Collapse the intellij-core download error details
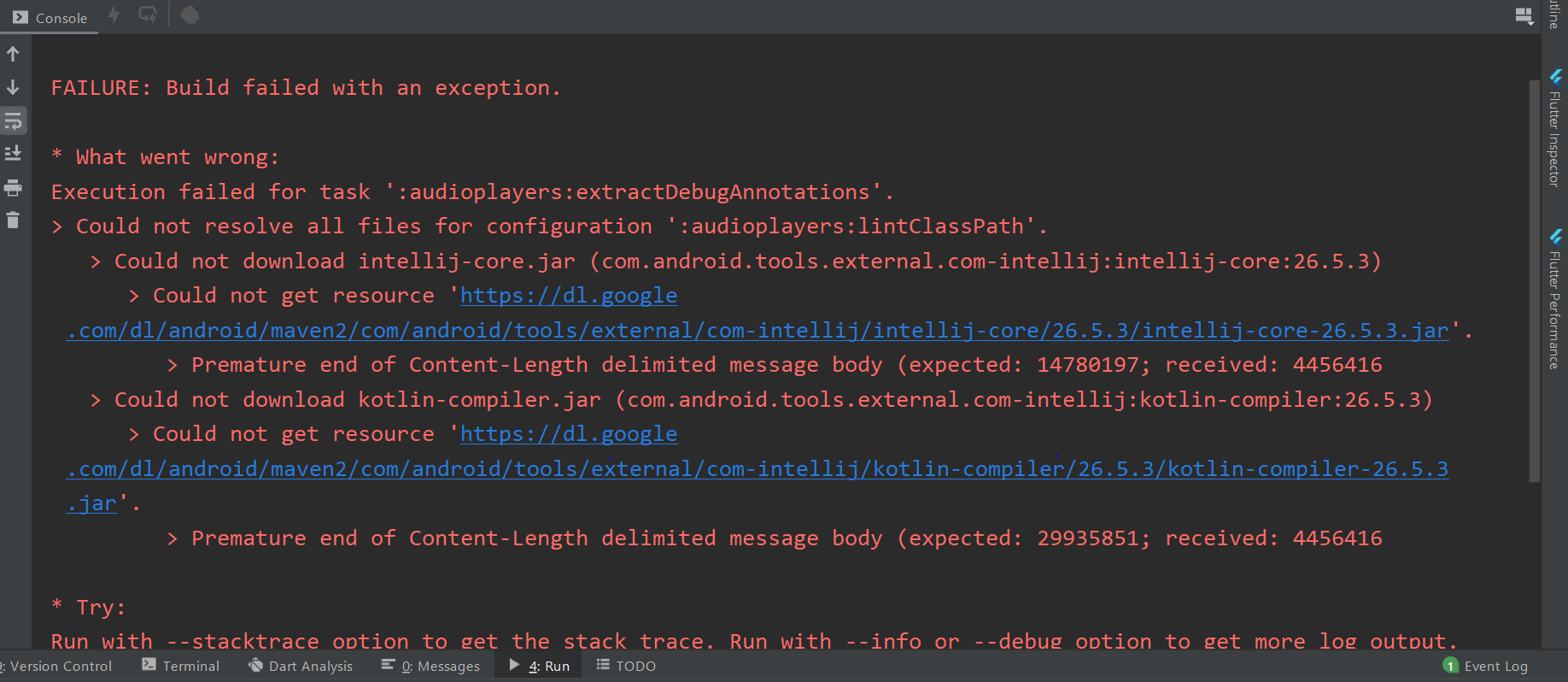Viewport: 1568px width, 682px height. (94, 261)
